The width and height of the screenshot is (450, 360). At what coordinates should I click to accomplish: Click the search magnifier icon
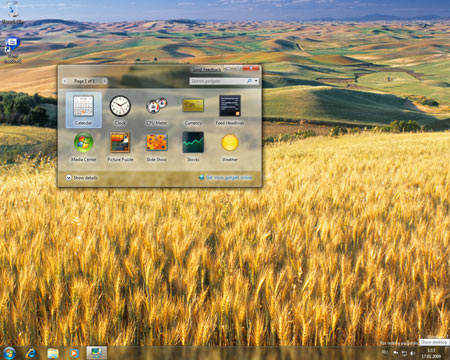pyautogui.click(x=249, y=81)
